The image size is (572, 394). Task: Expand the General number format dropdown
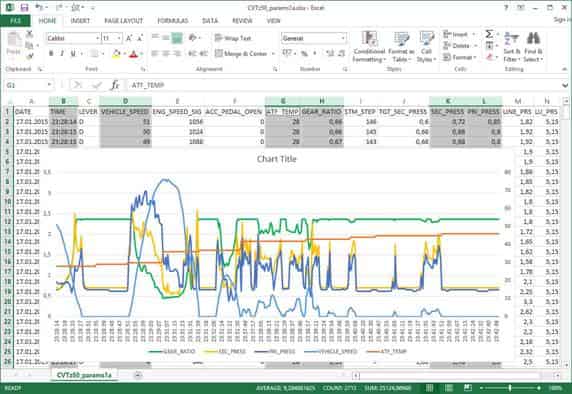pos(343,38)
